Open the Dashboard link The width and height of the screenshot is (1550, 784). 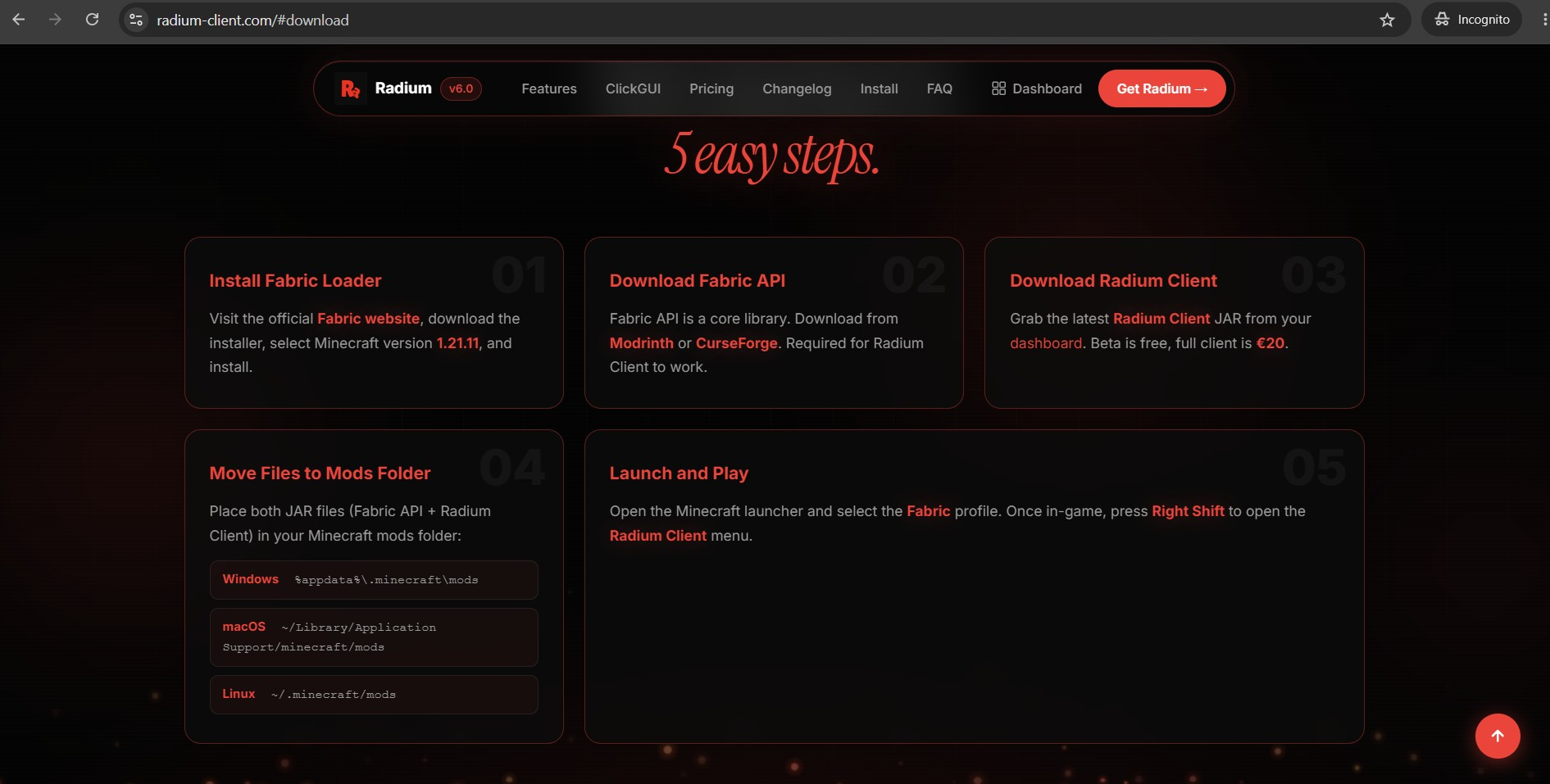(x=1037, y=88)
